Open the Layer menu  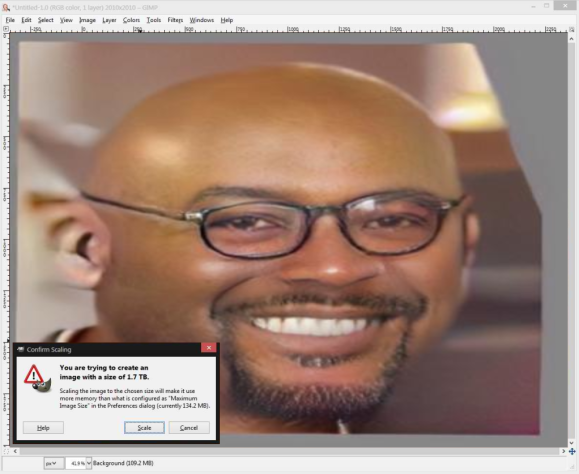point(109,20)
